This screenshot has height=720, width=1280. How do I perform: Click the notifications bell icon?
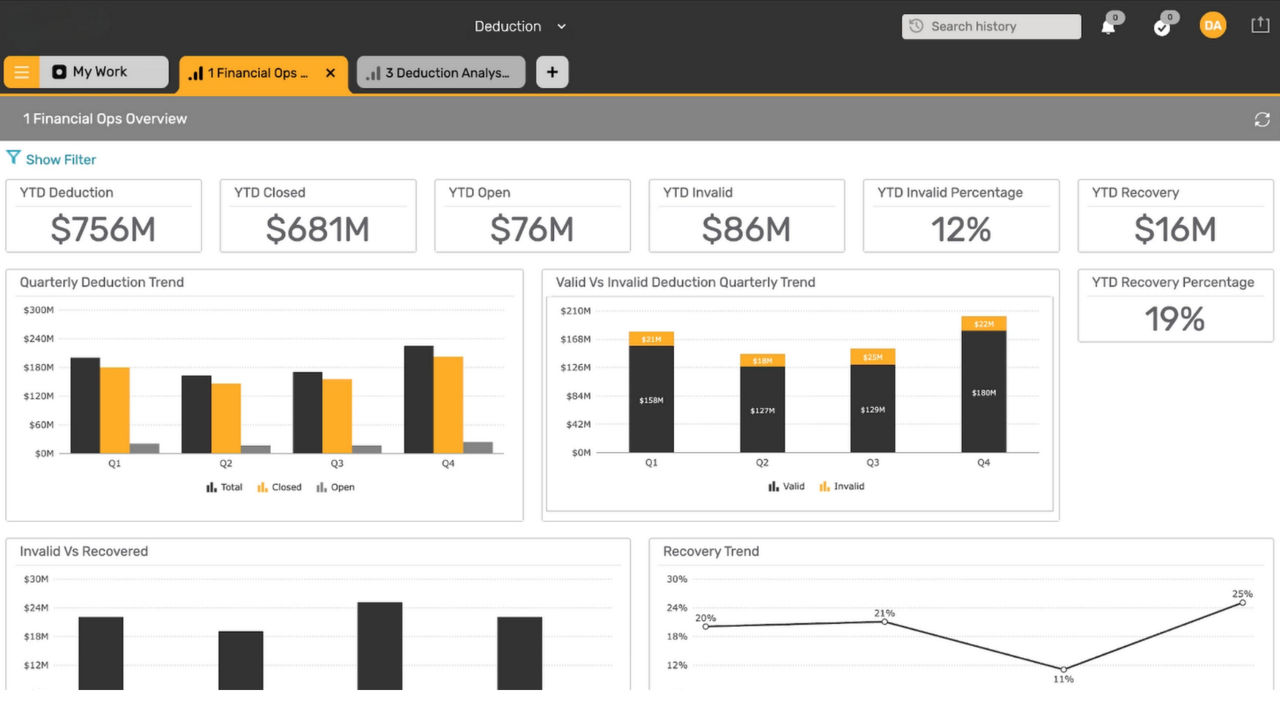pyautogui.click(x=1108, y=27)
